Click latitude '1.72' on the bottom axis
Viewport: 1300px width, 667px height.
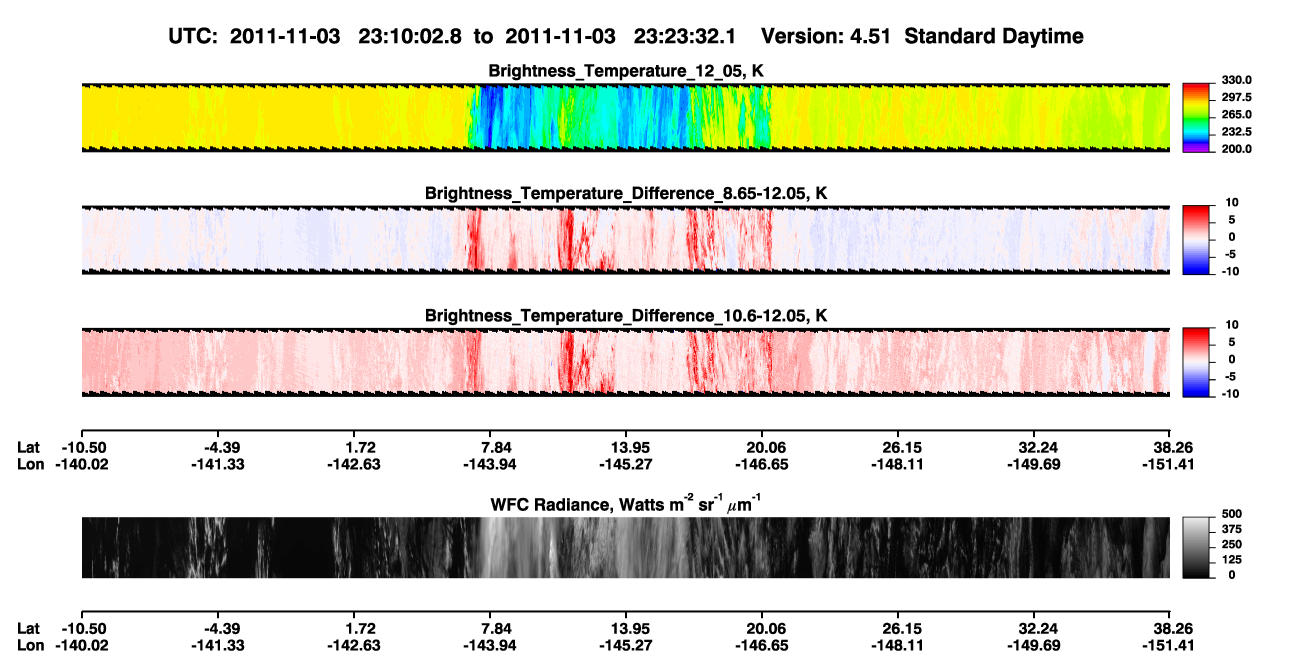click(x=359, y=628)
